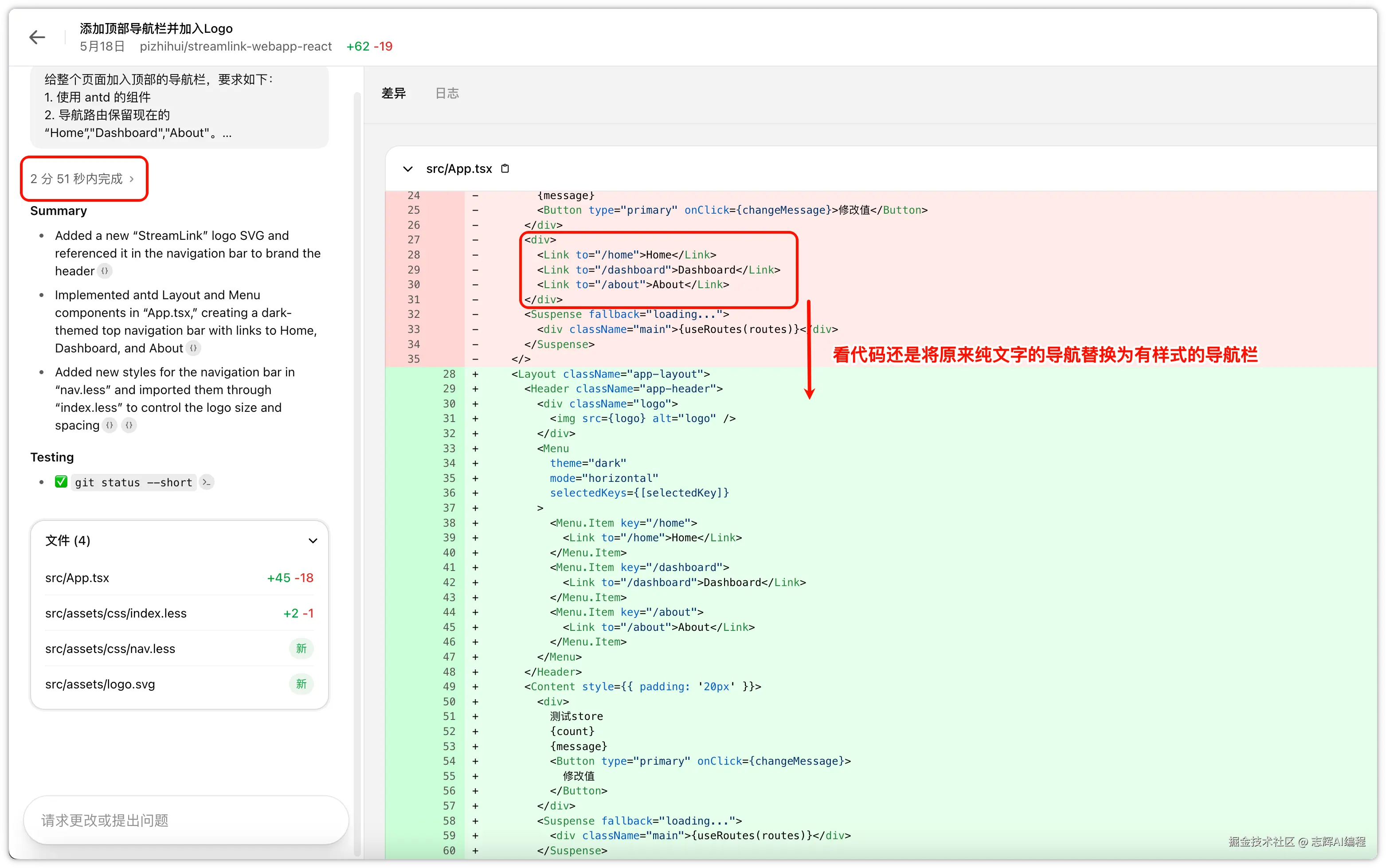Open src/assets/css/index.less in the file list
Viewport: 1386px width, 868px height.
click(116, 613)
